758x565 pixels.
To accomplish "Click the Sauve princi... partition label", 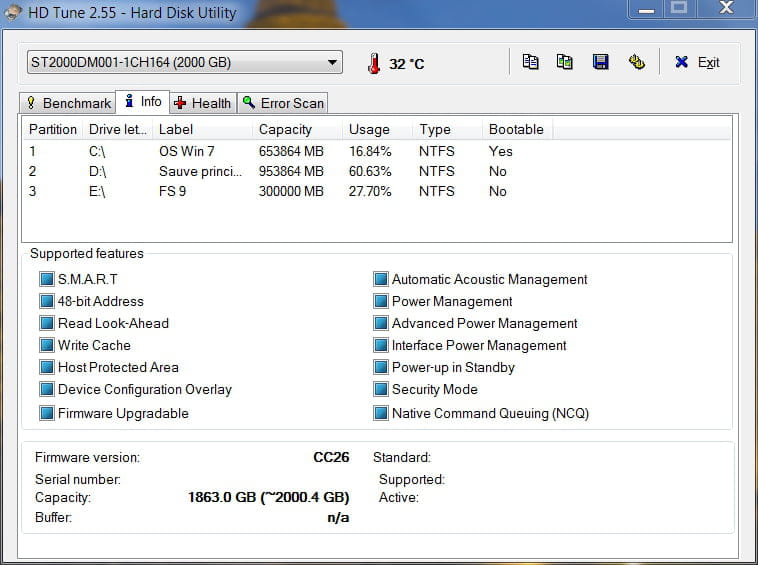I will (x=201, y=172).
